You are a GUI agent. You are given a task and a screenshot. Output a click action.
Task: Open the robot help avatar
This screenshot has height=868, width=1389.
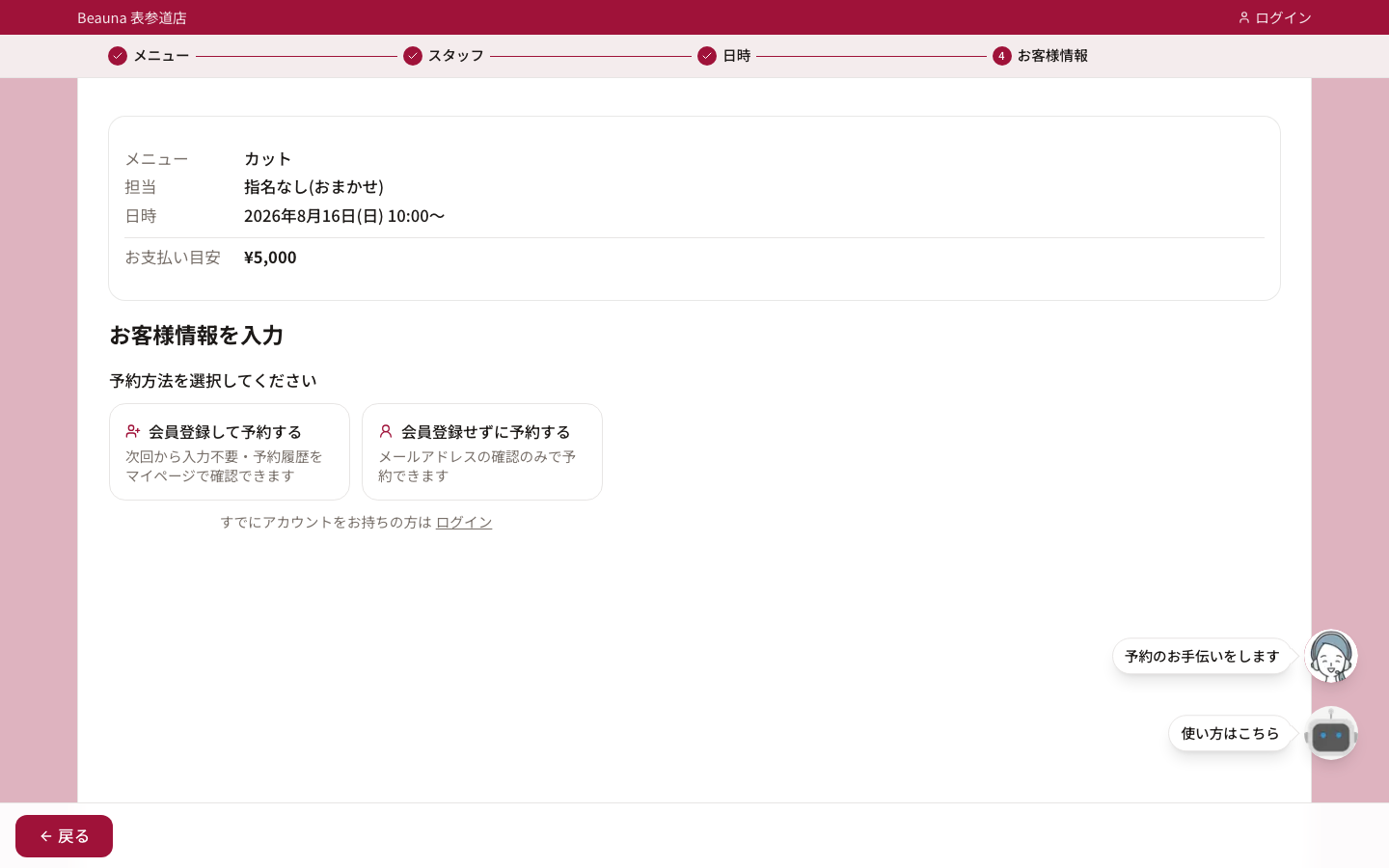tap(1331, 733)
